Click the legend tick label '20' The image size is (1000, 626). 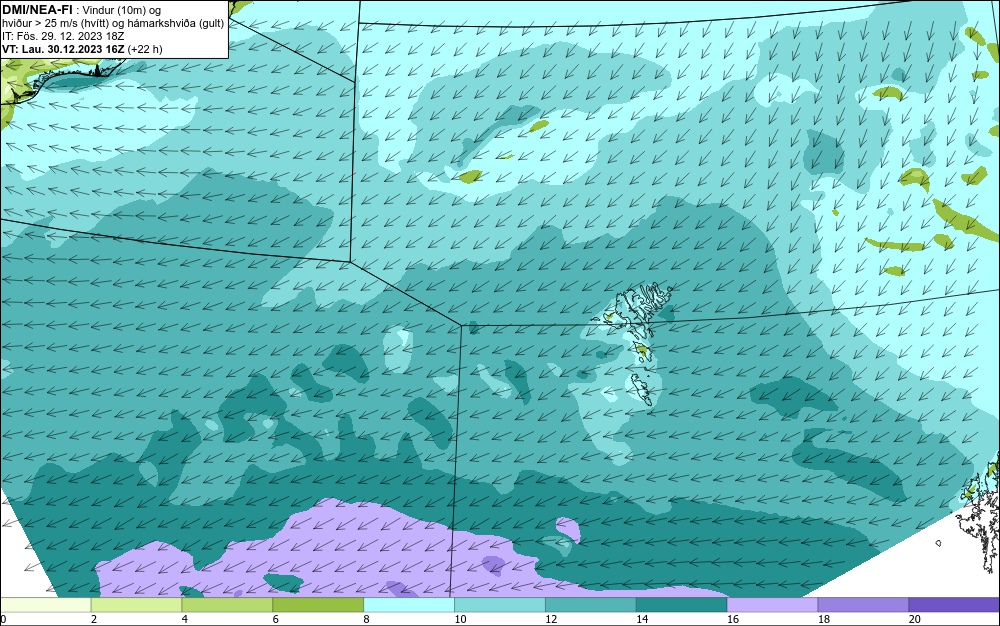[915, 619]
